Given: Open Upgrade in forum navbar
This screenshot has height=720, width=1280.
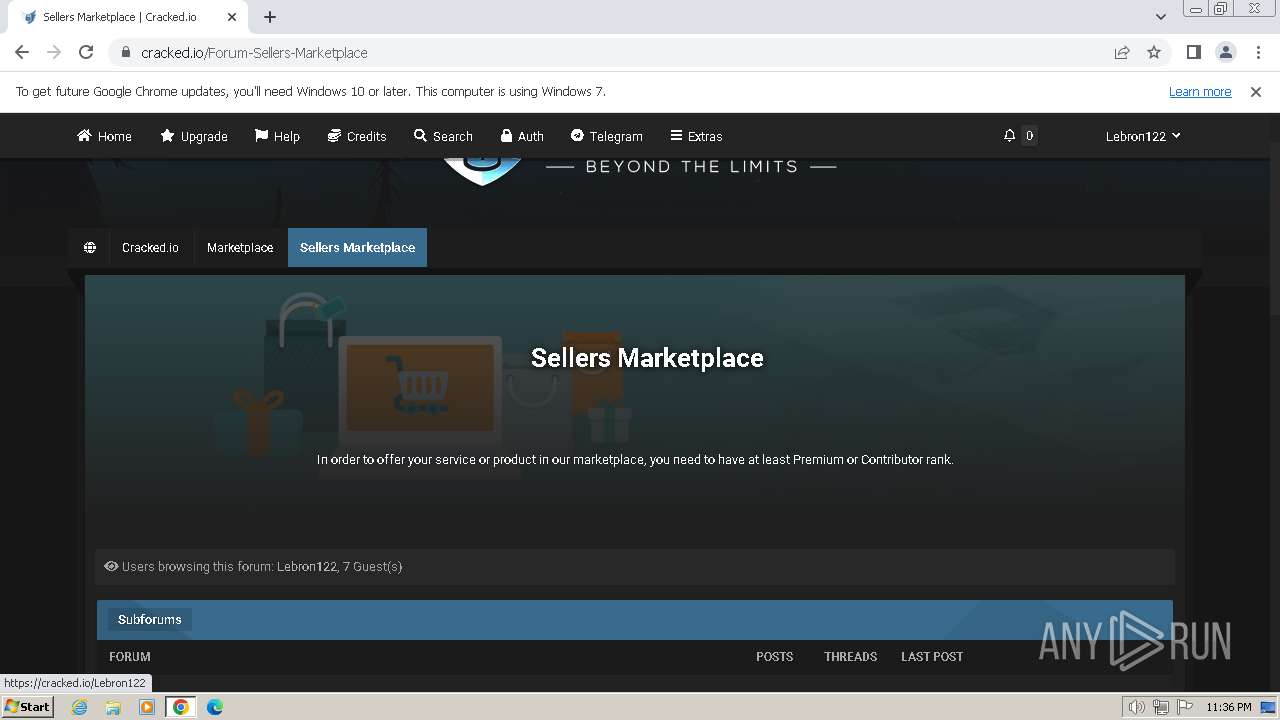Looking at the screenshot, I should click(194, 136).
